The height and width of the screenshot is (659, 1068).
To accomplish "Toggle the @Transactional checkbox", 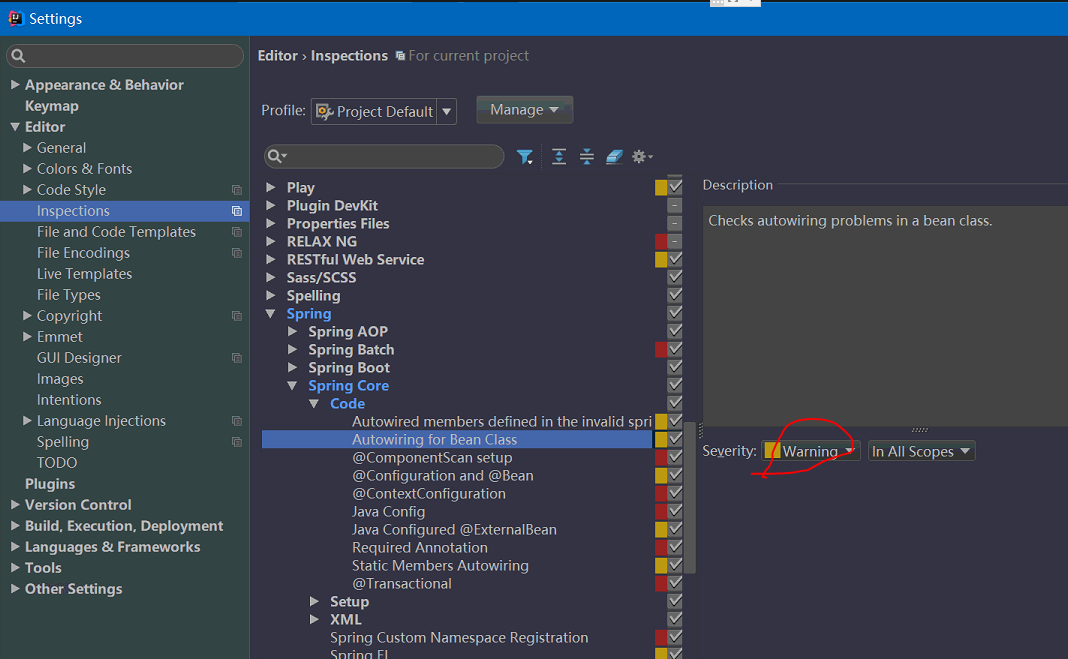I will [x=675, y=583].
